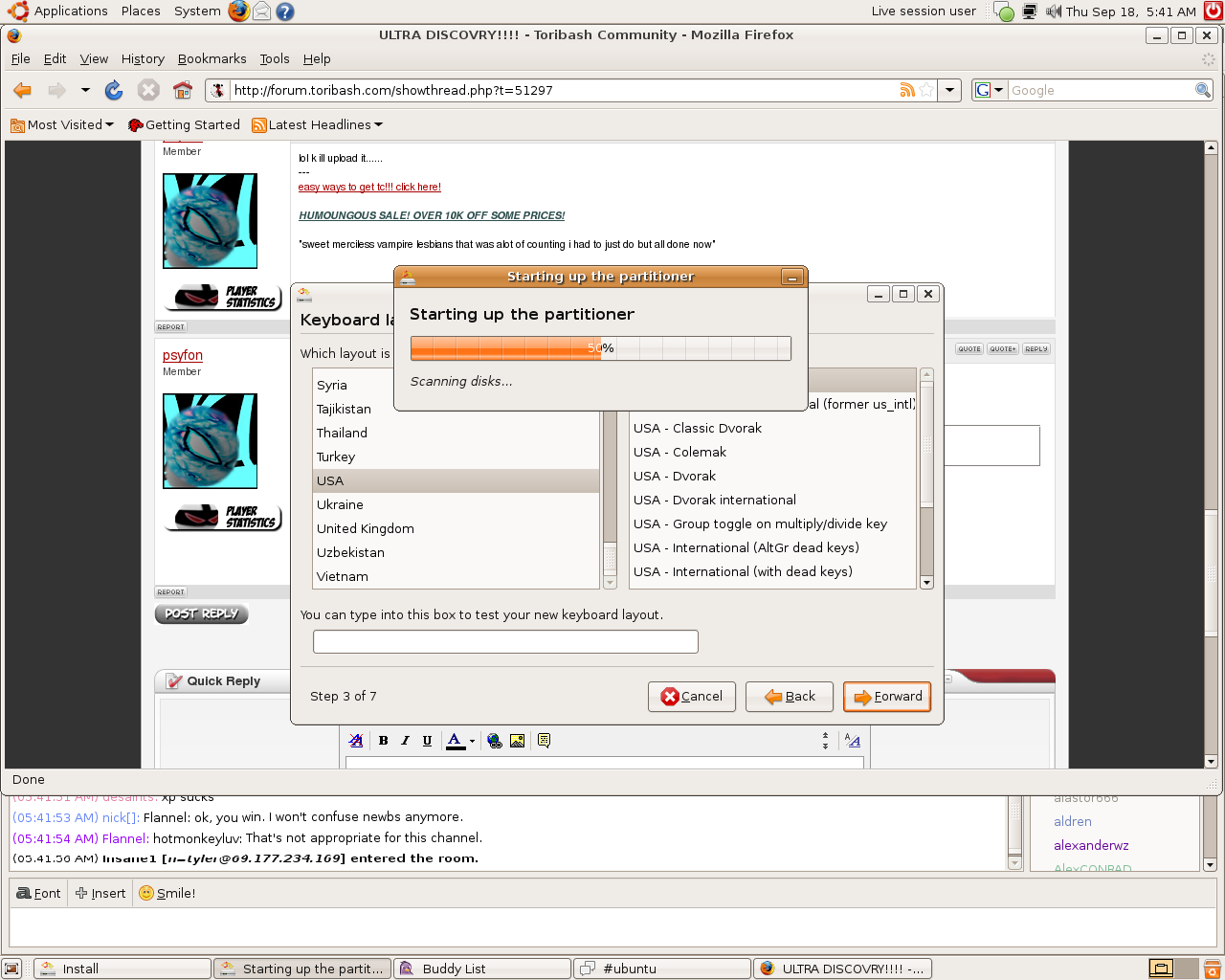This screenshot has height=980, width=1225.
Task: Click the Font button in the chat window
Action: [x=39, y=893]
